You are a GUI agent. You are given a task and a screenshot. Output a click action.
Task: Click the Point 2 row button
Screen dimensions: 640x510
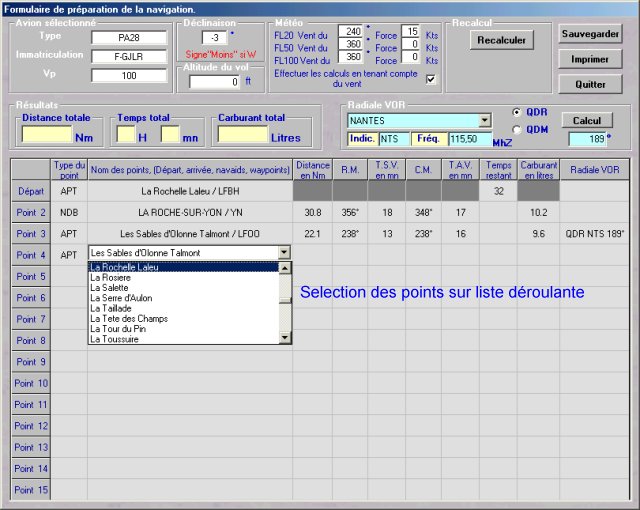31,212
